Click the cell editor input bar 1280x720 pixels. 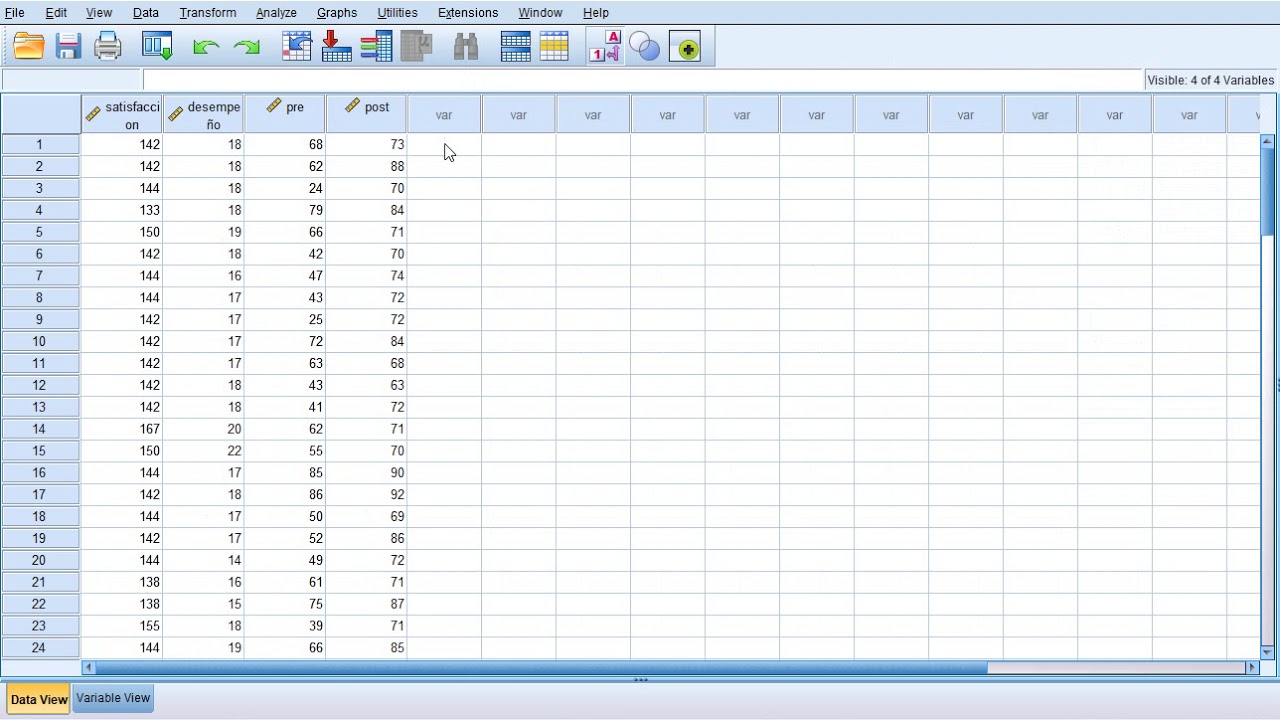[643, 80]
